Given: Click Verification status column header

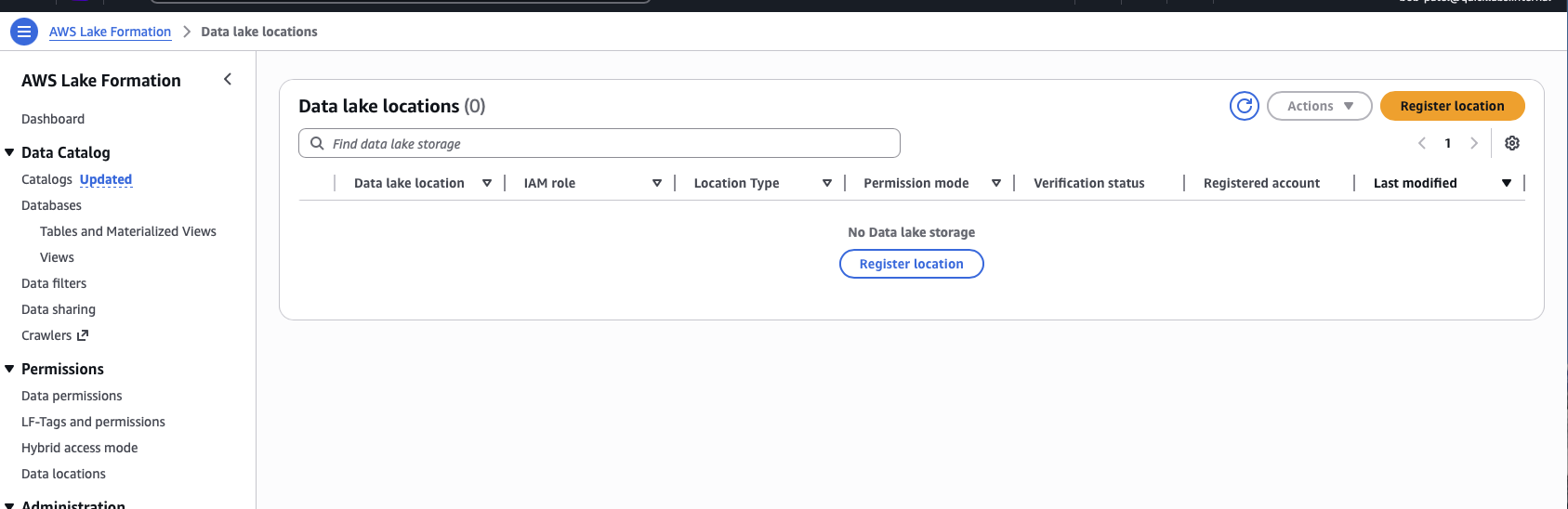Looking at the screenshot, I should tap(1089, 183).
